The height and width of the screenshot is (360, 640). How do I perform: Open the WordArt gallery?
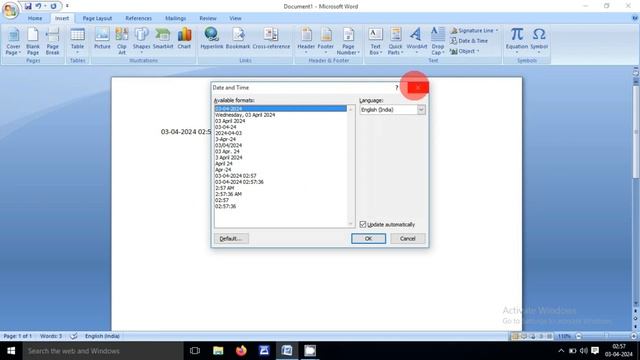pyautogui.click(x=417, y=41)
